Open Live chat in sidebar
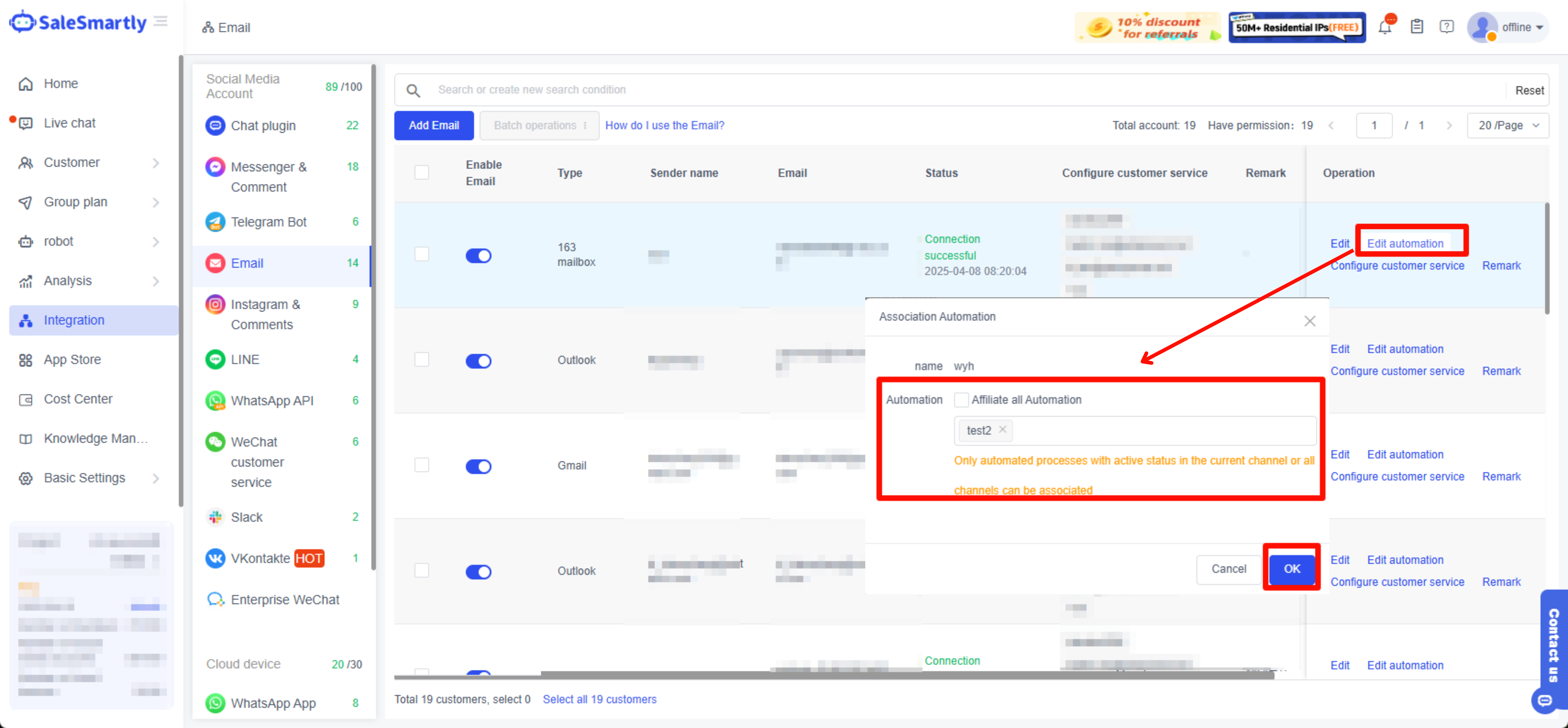 coord(69,123)
